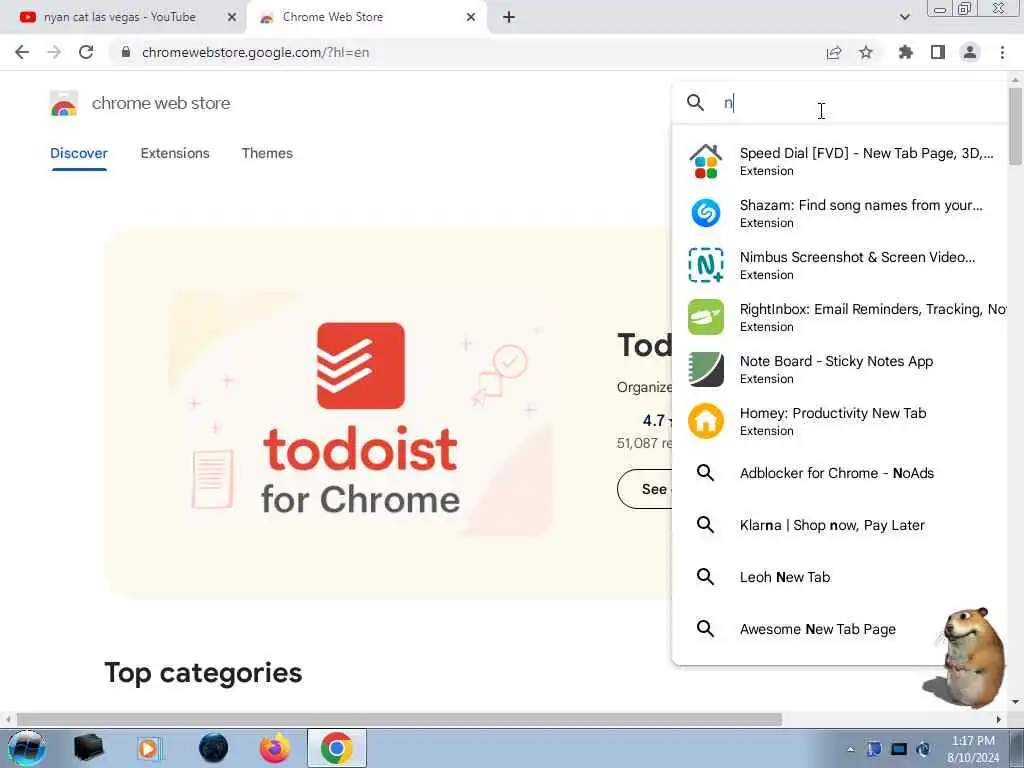Image resolution: width=1024 pixels, height=768 pixels.
Task: Open the media player taskbar icon
Action: pyautogui.click(x=148, y=748)
